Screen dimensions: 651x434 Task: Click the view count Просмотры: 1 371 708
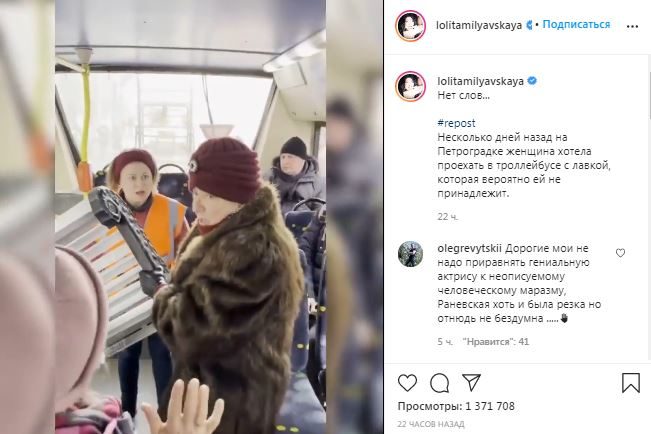(x=456, y=406)
